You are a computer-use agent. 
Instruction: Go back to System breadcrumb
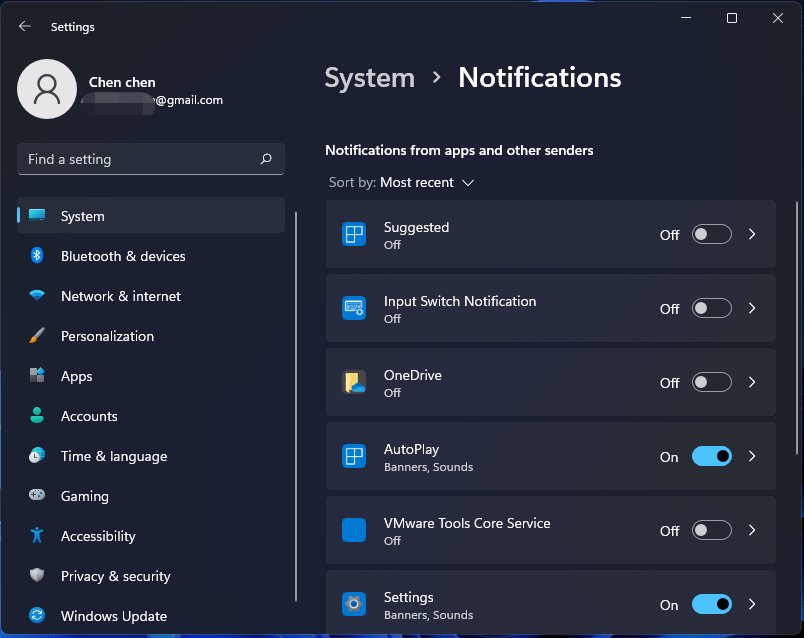(369, 78)
